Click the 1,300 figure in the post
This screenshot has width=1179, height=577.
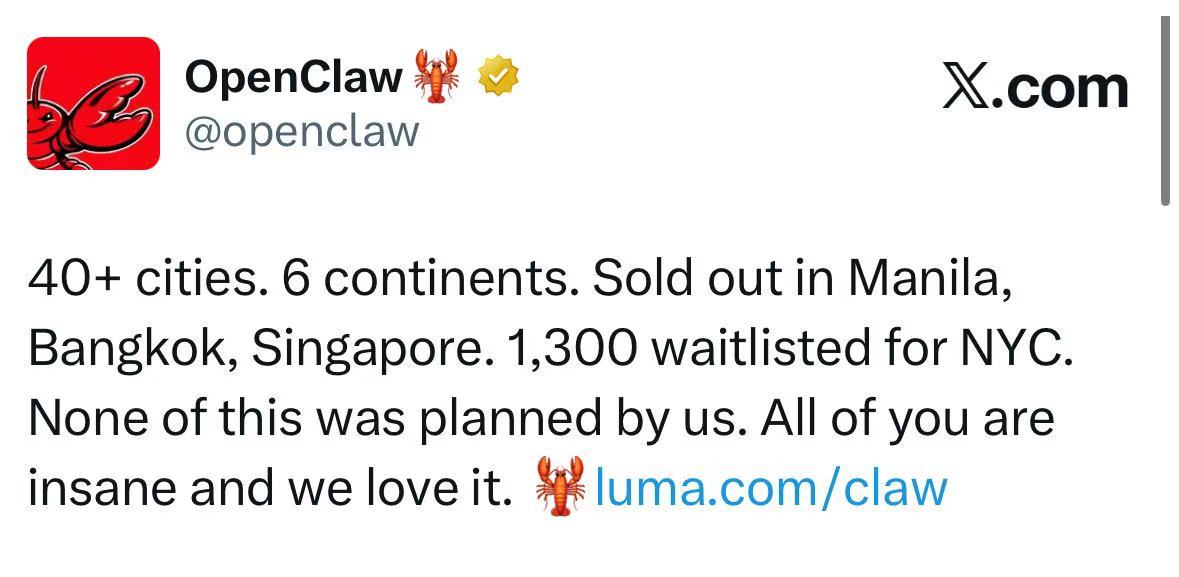coord(570,348)
